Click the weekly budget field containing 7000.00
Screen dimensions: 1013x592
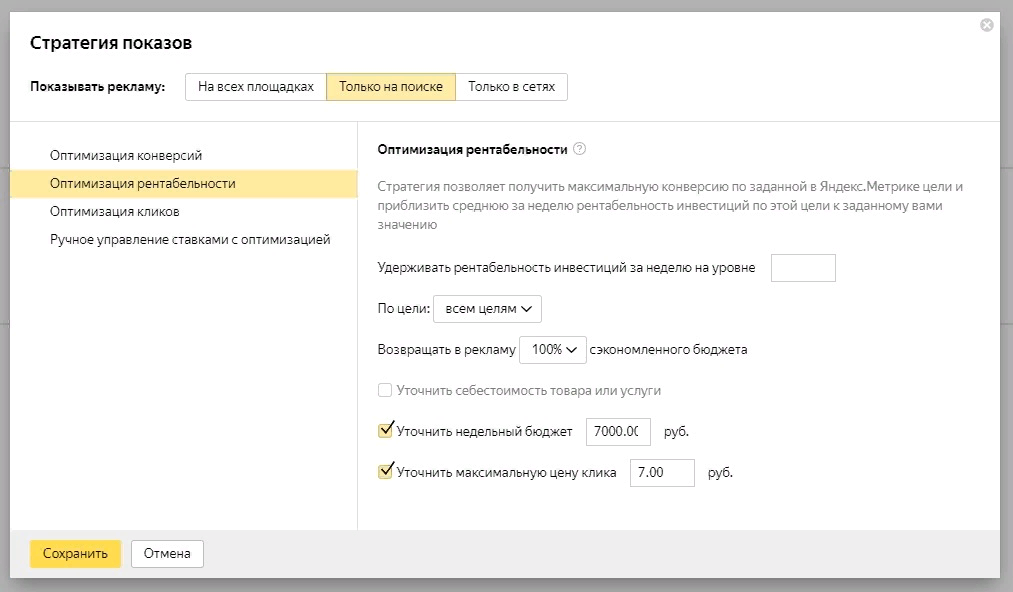pyautogui.click(x=617, y=432)
